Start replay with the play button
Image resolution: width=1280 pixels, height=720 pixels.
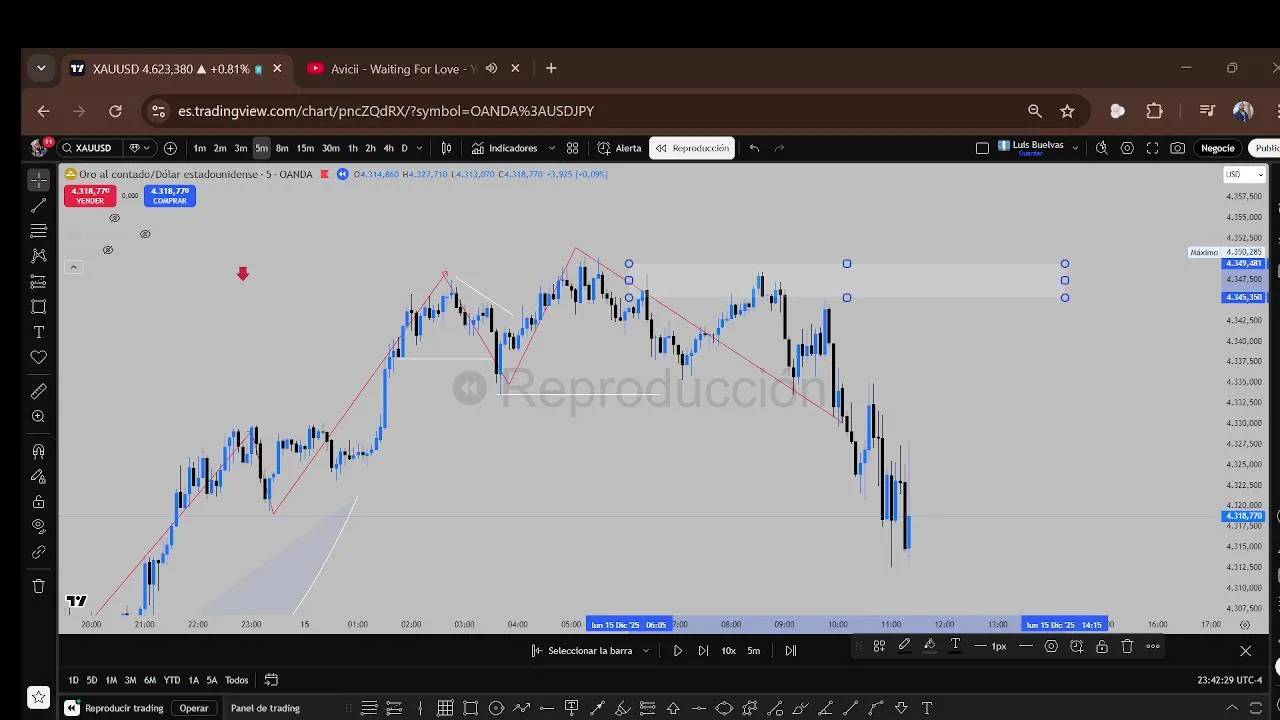coord(677,650)
